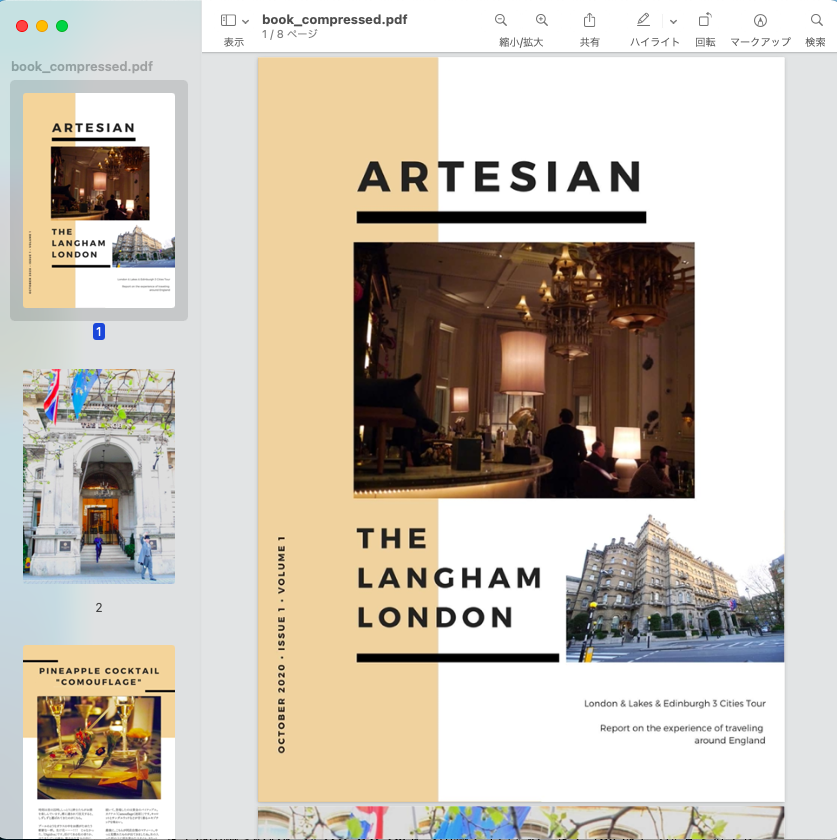Click the 回転 rotate label

point(705,42)
